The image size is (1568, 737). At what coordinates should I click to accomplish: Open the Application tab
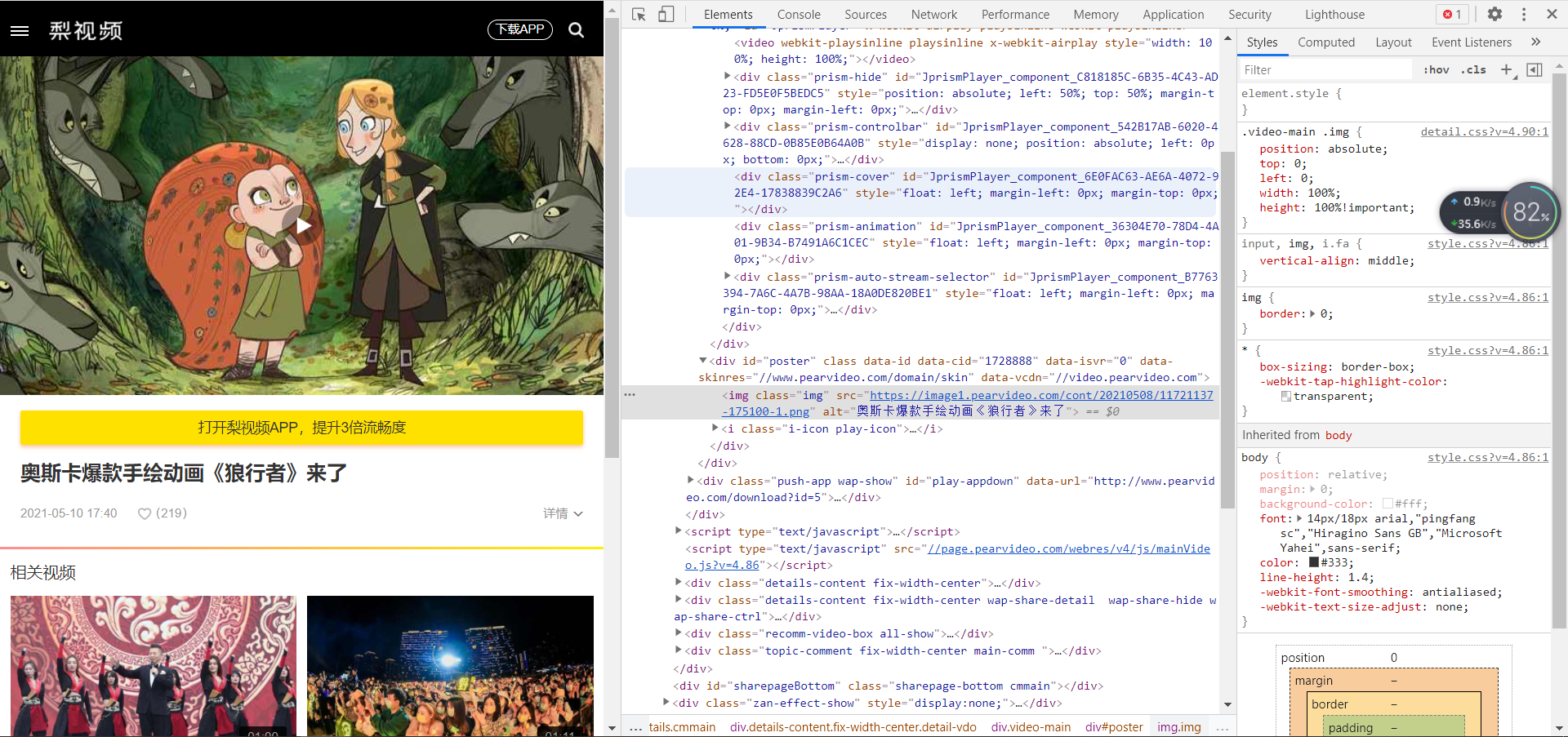pos(1173,14)
